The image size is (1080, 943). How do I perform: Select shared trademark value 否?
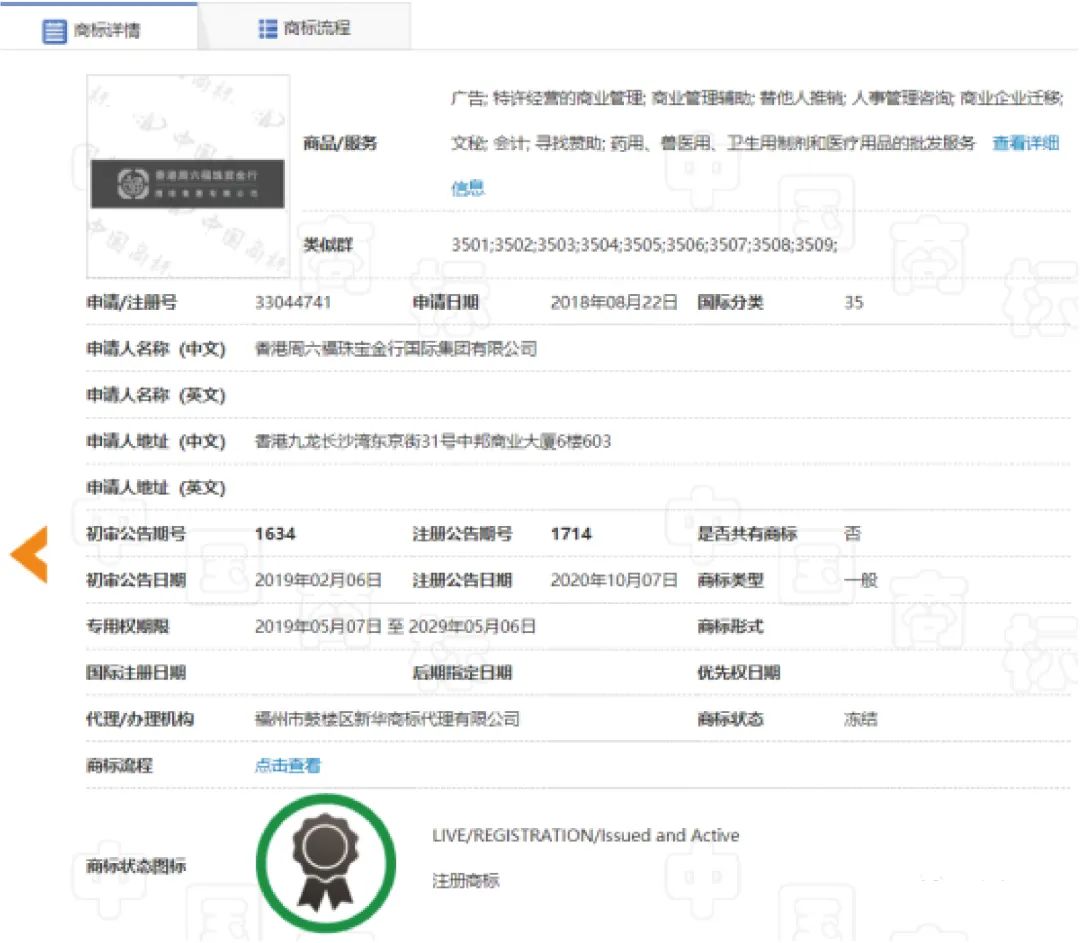pyautogui.click(x=852, y=533)
